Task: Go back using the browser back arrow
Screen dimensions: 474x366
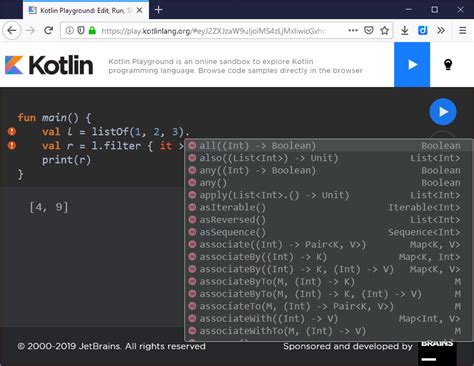Action: pos(12,31)
